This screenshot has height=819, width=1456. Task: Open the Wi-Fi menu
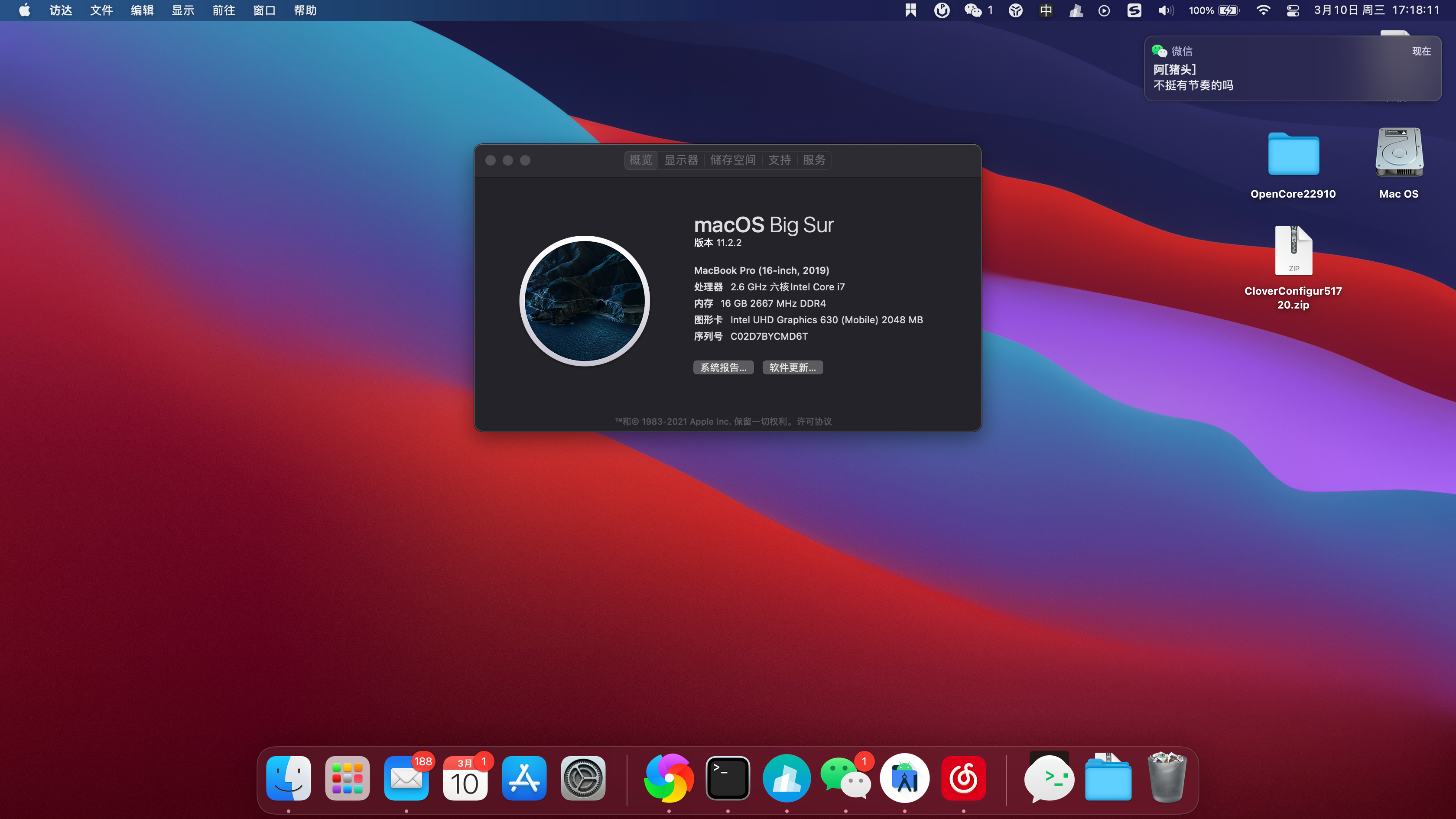(x=1263, y=10)
